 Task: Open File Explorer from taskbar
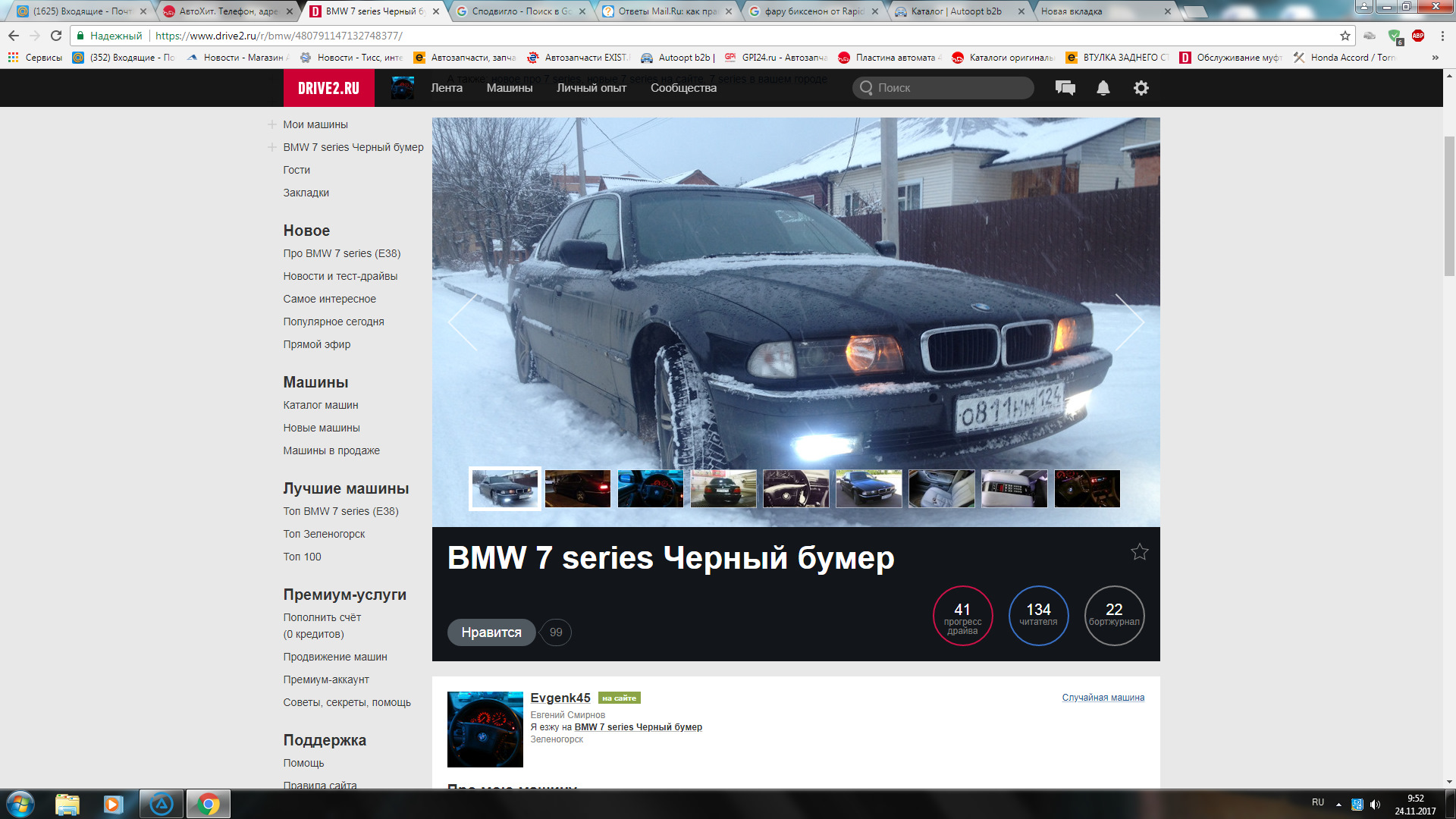[x=67, y=804]
